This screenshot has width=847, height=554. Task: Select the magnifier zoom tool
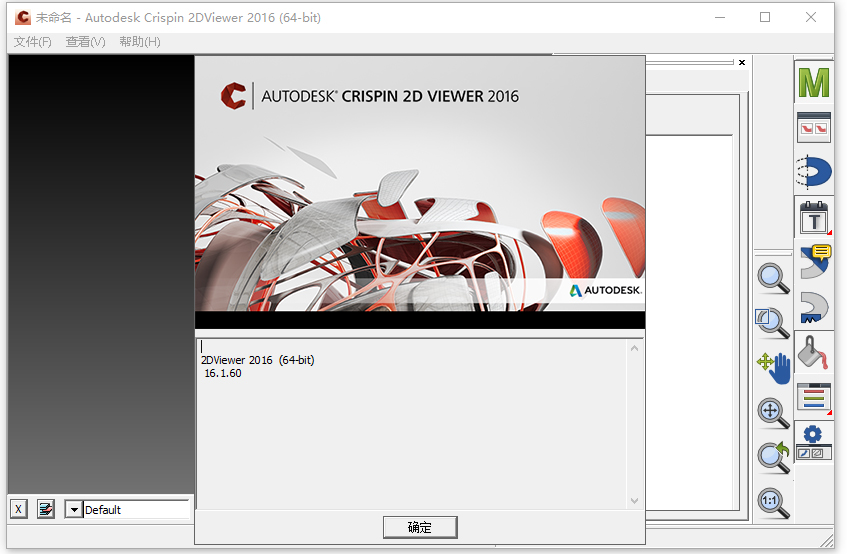coord(773,278)
